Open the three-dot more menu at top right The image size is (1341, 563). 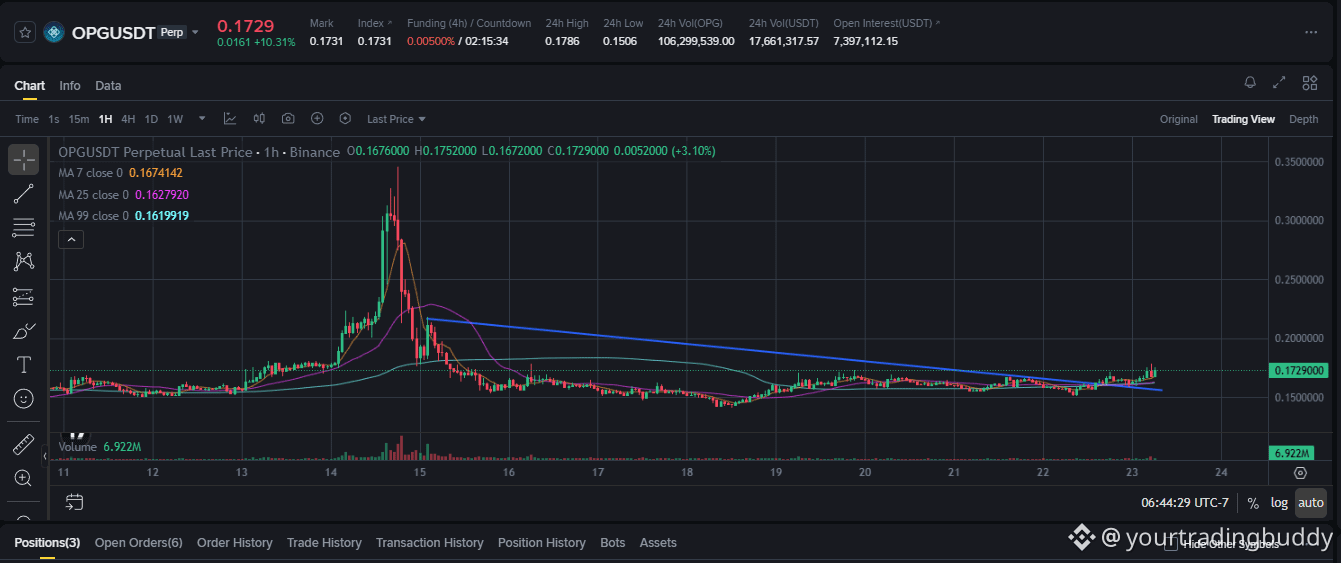[x=1311, y=32]
